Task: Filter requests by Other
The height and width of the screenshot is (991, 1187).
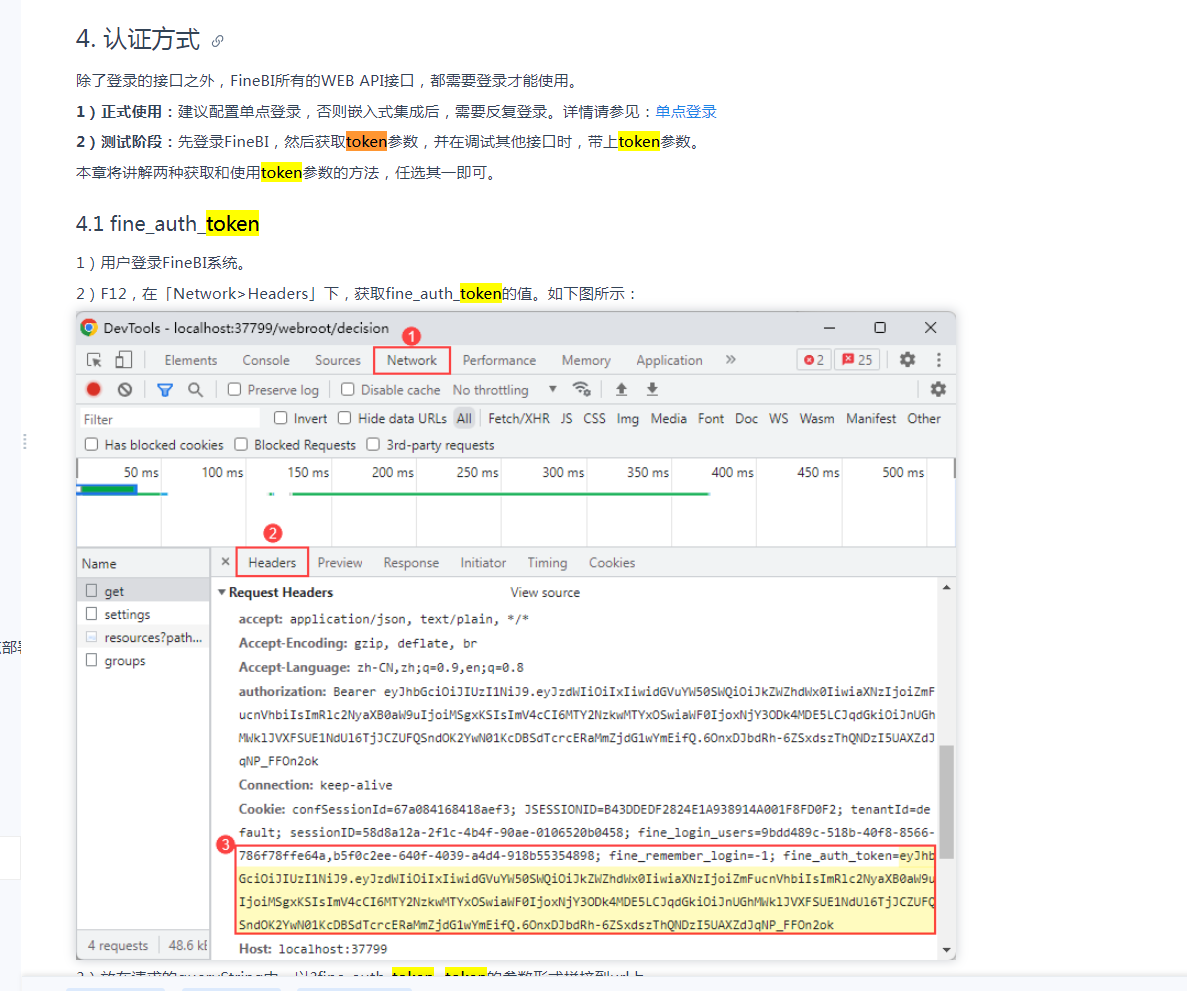Action: tap(924, 419)
